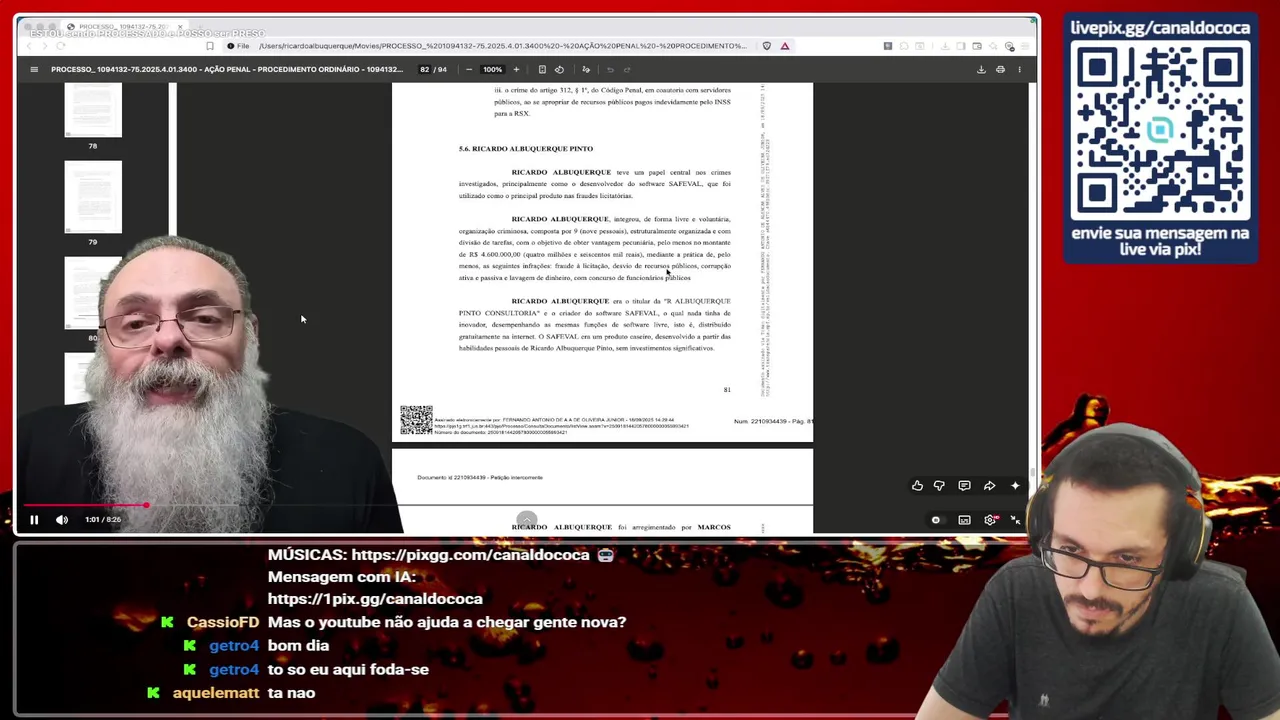Click the 'bom dia' chat message
The height and width of the screenshot is (720, 1280).
pos(298,646)
